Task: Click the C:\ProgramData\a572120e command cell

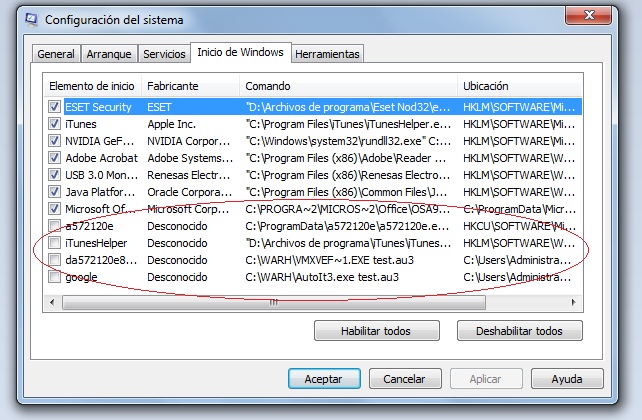Action: click(x=347, y=226)
